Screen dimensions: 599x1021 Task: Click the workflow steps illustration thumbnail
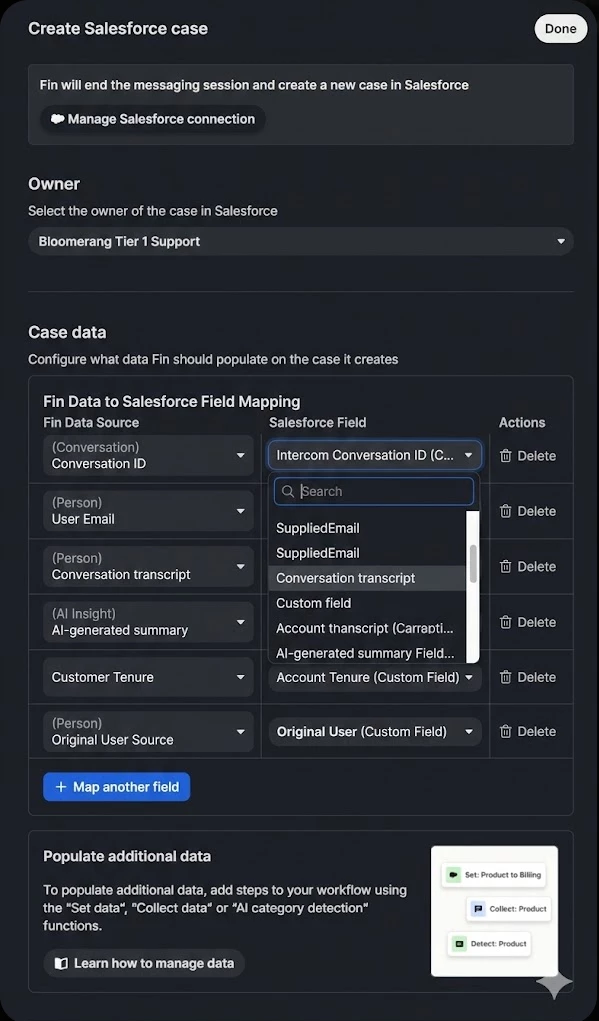pyautogui.click(x=494, y=911)
